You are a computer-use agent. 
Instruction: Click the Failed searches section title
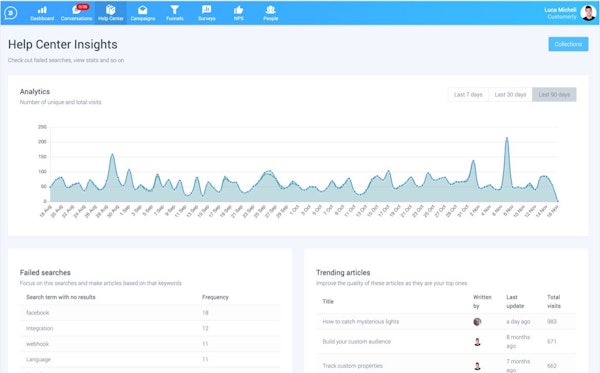click(45, 272)
